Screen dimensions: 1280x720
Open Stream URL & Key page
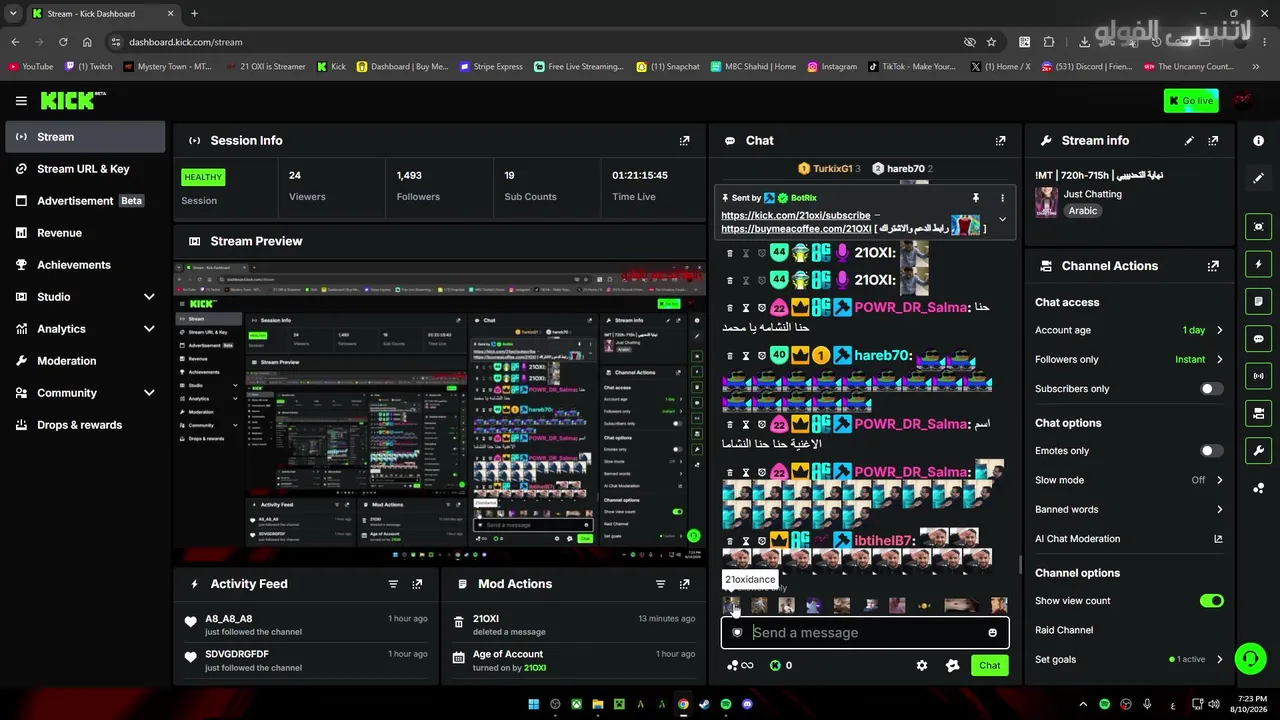pyautogui.click(x=85, y=169)
